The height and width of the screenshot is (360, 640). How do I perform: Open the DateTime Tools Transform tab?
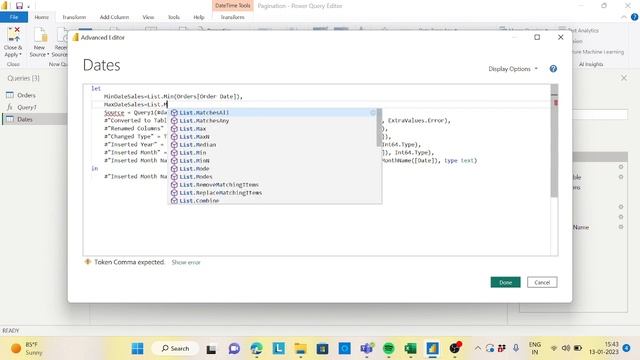pyautogui.click(x=233, y=17)
